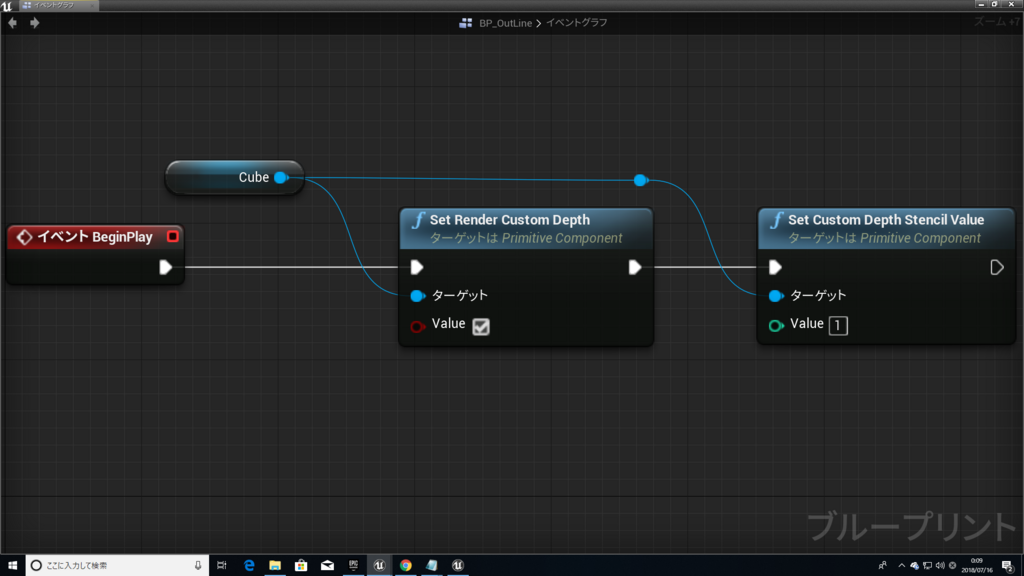Click the green integer Value pin
Viewport: 1024px width, 576px height.
point(776,325)
